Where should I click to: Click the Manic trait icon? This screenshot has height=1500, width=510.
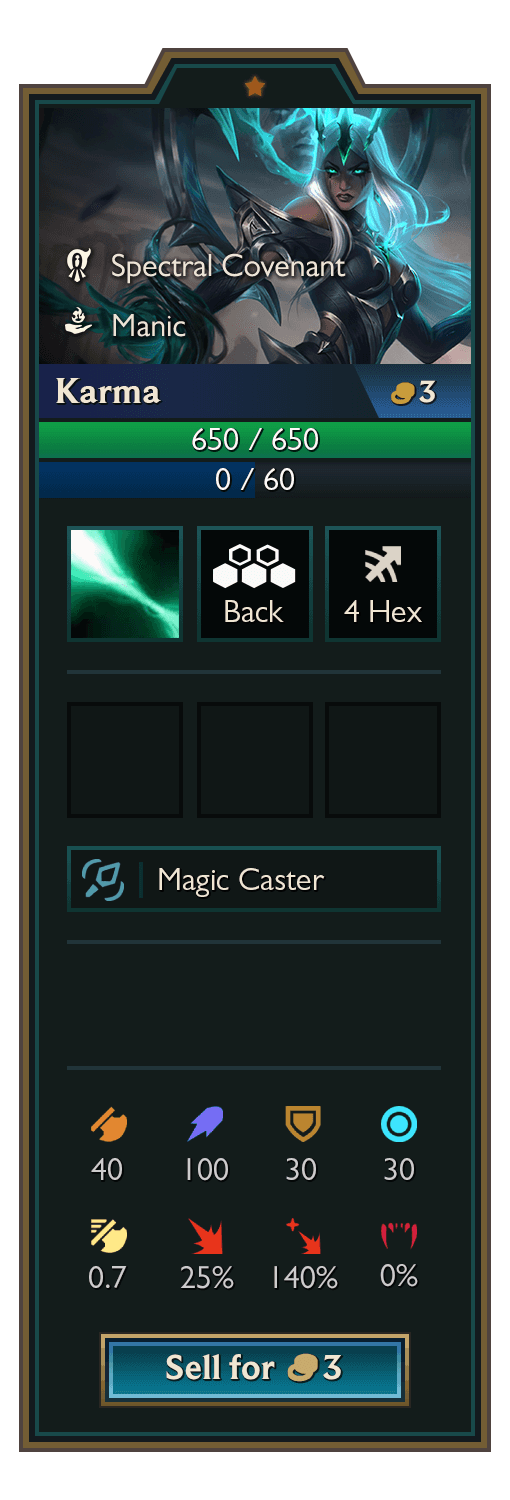(79, 322)
